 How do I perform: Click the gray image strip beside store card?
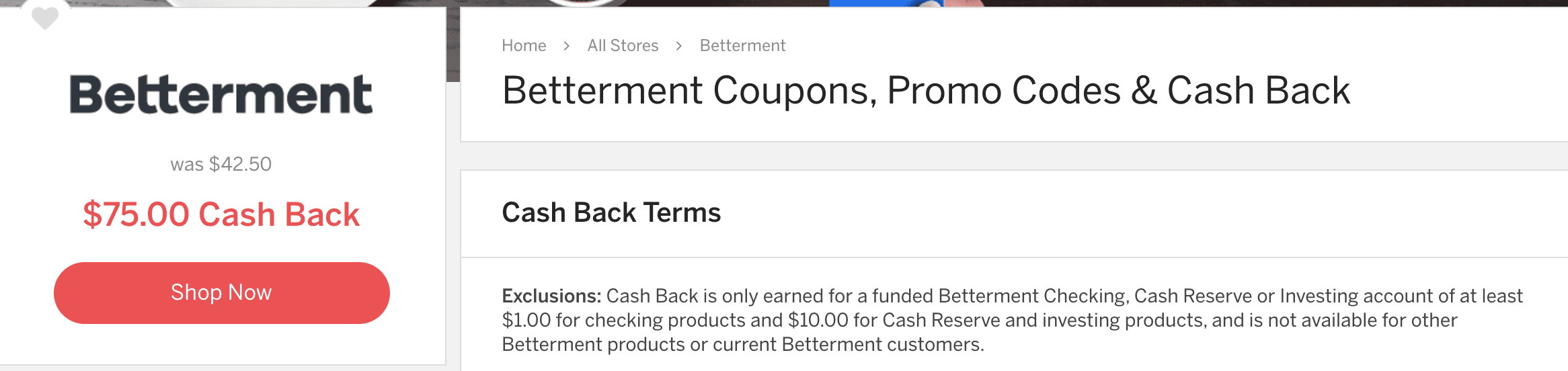point(453,44)
